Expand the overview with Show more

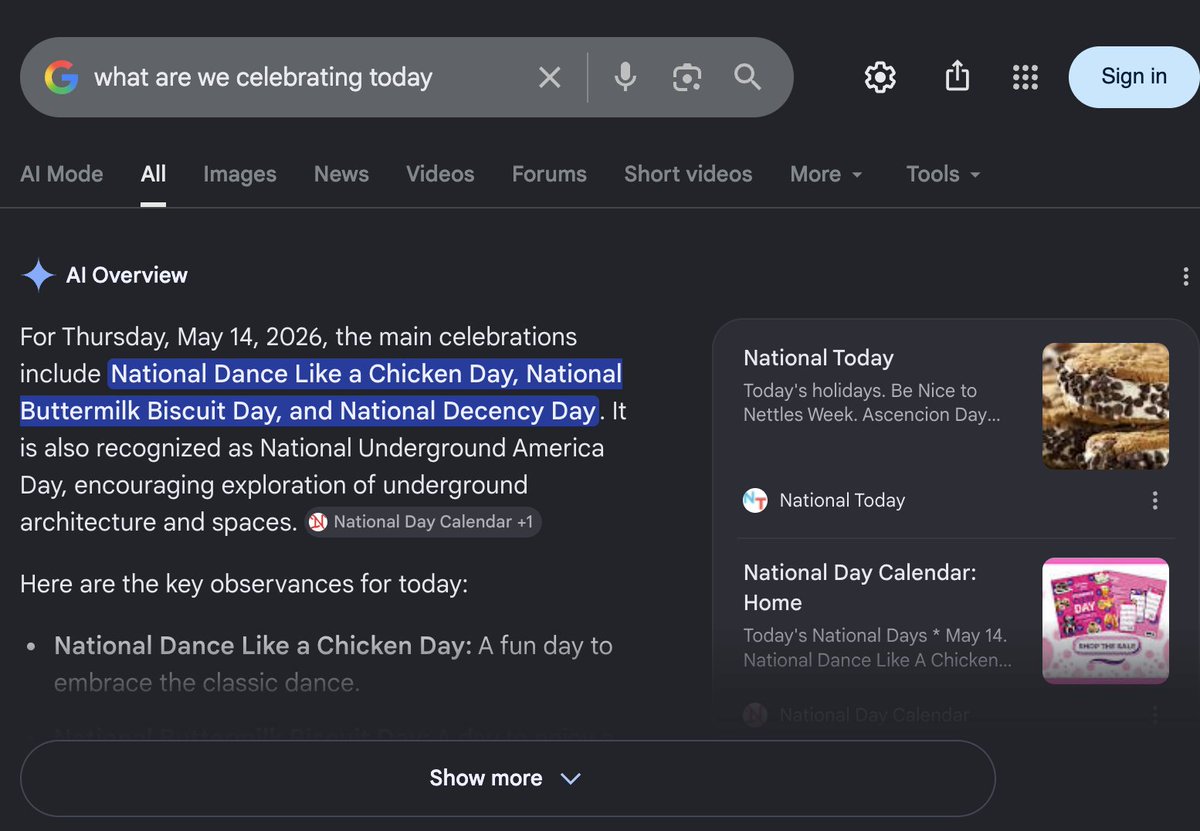[507, 778]
